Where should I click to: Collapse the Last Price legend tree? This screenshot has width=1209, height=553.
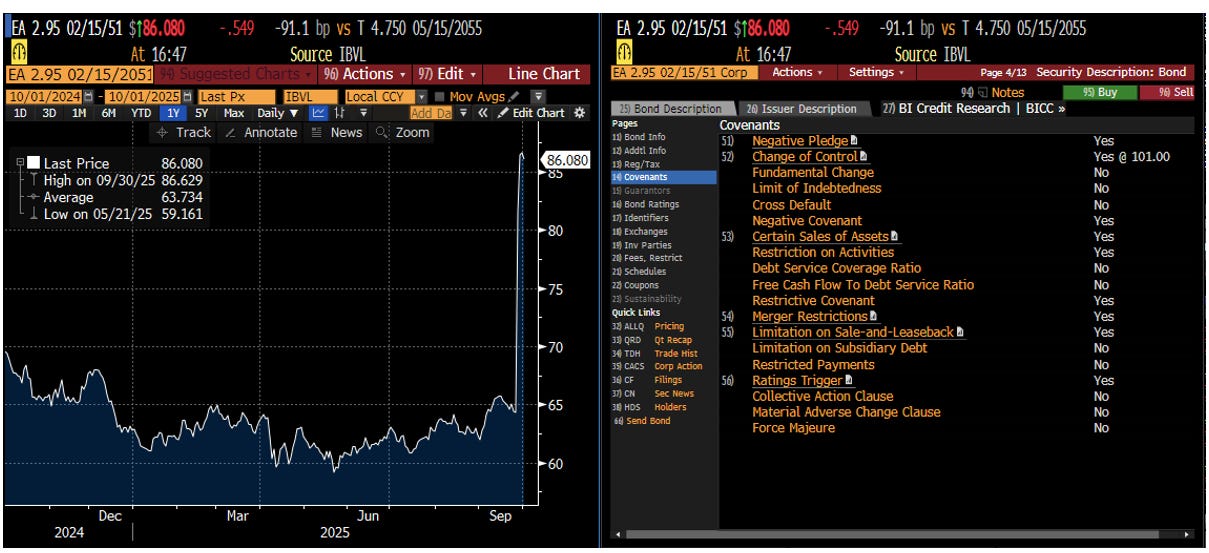(x=19, y=163)
